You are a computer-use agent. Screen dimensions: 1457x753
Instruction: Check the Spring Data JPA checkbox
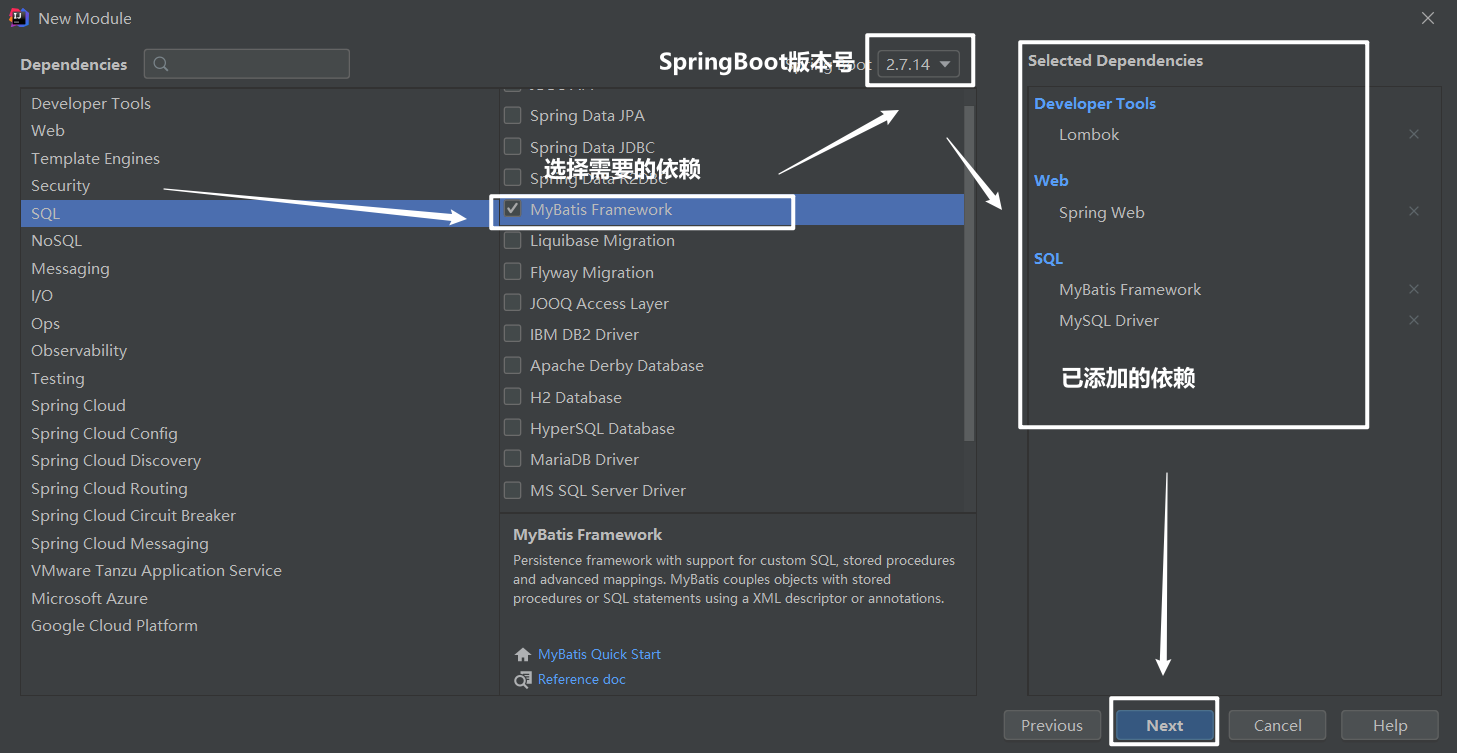pyautogui.click(x=512, y=115)
